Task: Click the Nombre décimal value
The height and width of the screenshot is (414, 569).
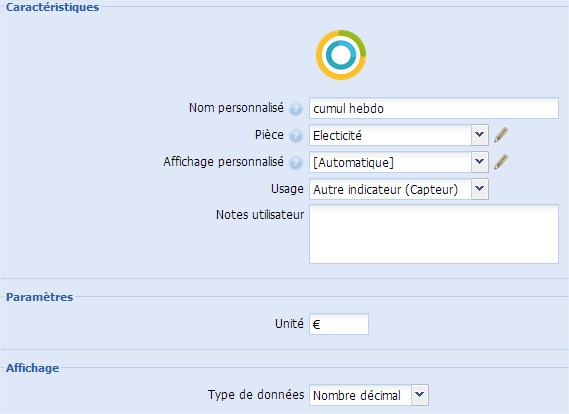Action: 357,395
